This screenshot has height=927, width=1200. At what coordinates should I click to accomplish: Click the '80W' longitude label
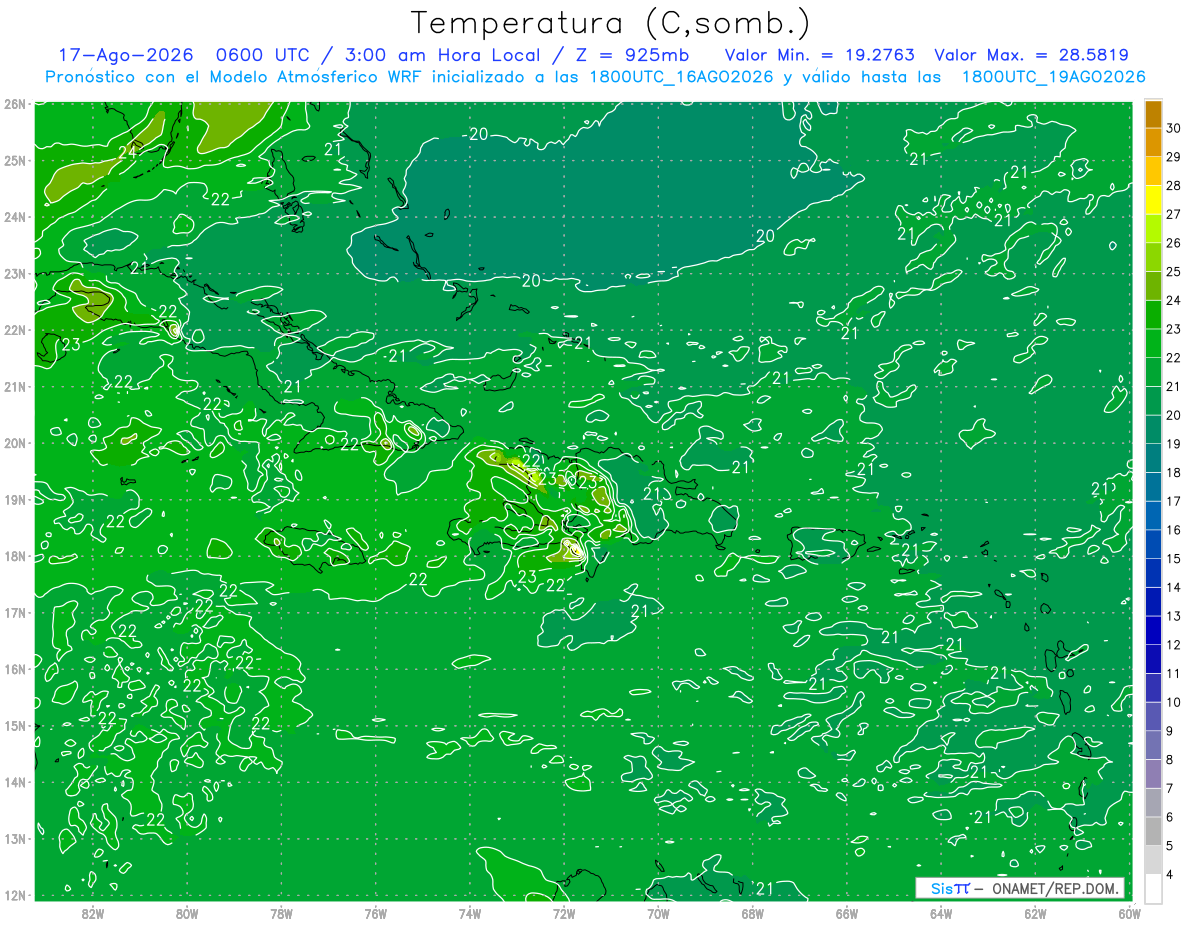187,913
